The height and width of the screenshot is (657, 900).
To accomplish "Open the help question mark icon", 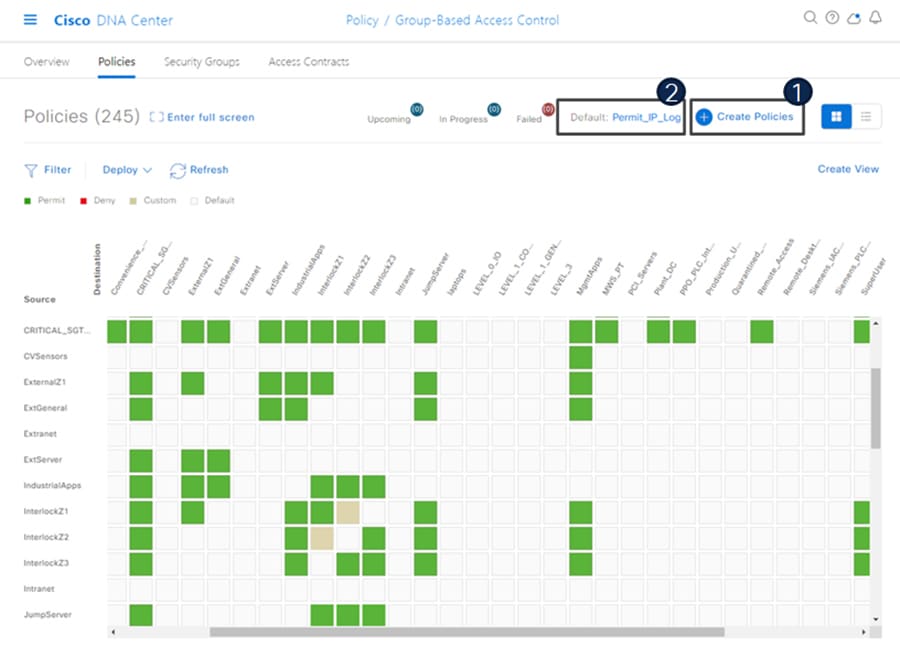I will pos(832,18).
